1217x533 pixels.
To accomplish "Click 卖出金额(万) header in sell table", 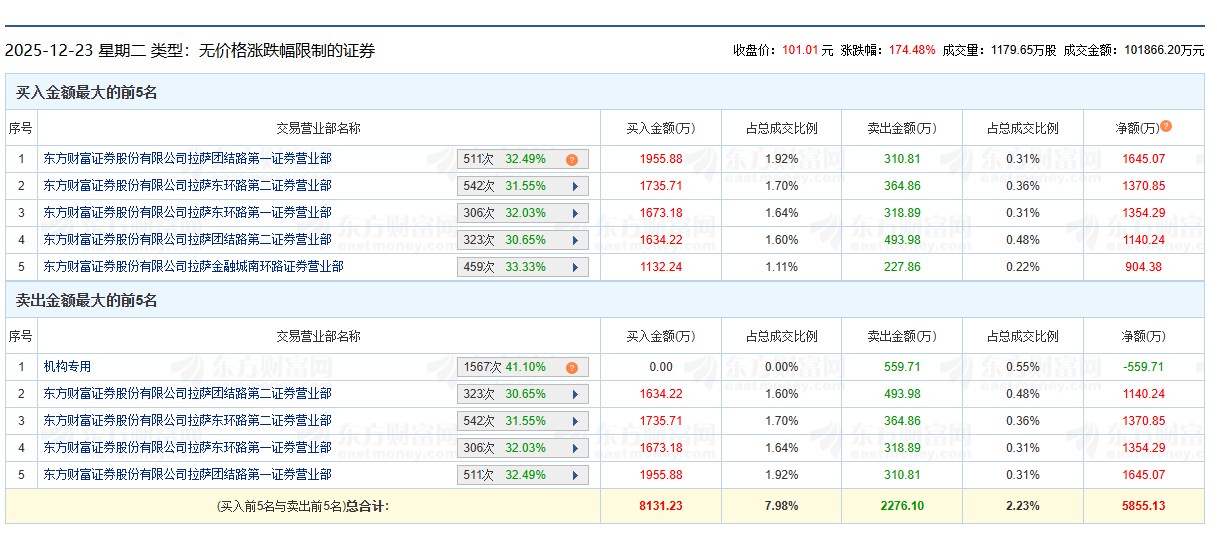I will 901,336.
